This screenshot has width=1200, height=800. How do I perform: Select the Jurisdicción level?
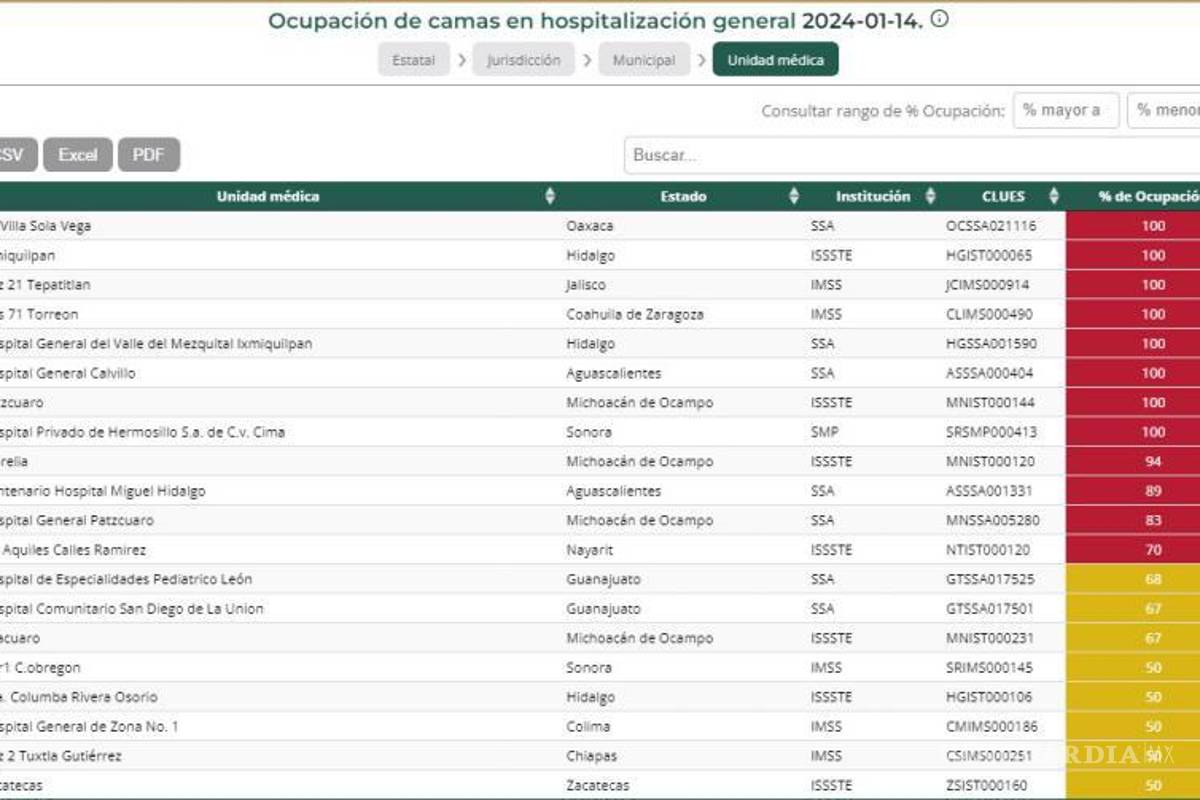524,59
